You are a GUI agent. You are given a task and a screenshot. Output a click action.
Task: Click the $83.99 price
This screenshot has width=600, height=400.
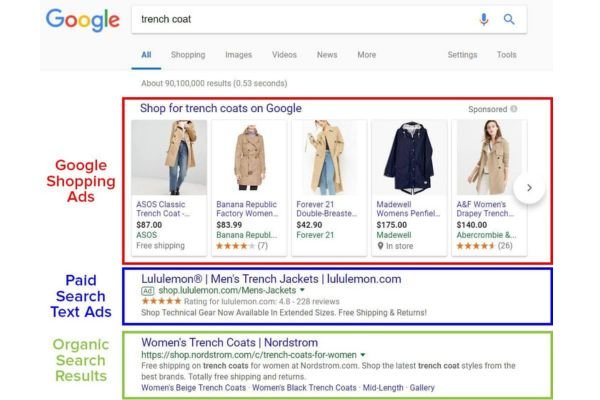[x=229, y=225]
